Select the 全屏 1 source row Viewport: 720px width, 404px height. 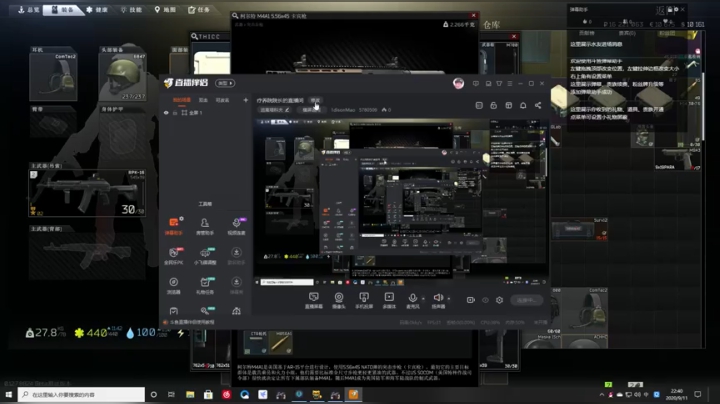click(207, 112)
